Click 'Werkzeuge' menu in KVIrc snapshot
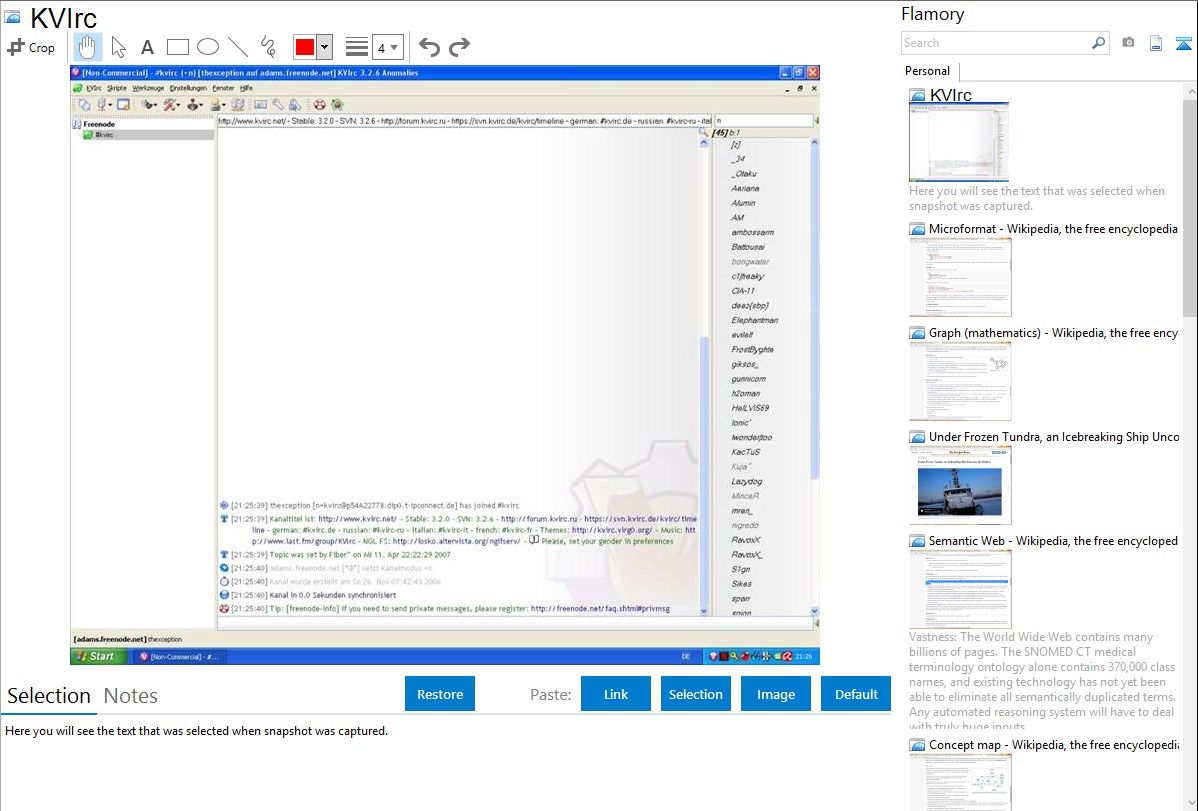This screenshot has width=1198, height=811. [148, 88]
